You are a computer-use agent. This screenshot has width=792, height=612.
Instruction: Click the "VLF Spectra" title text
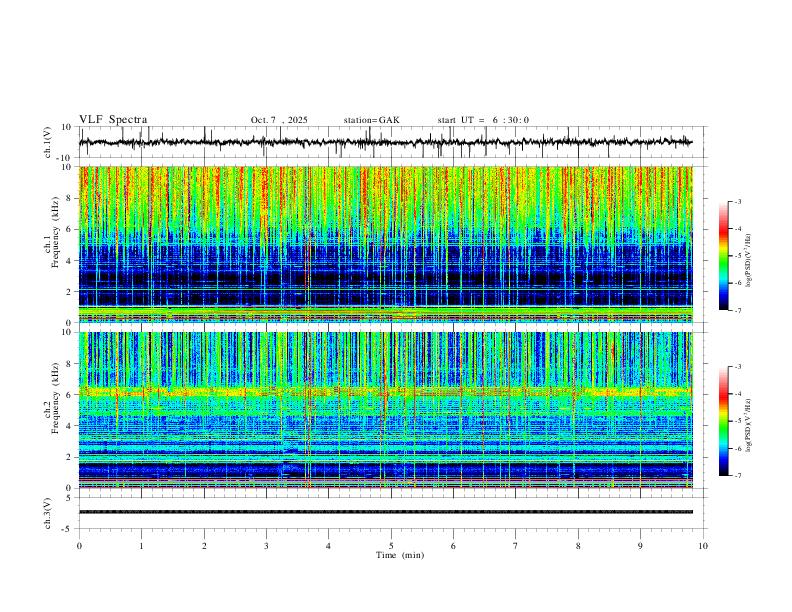click(x=113, y=120)
